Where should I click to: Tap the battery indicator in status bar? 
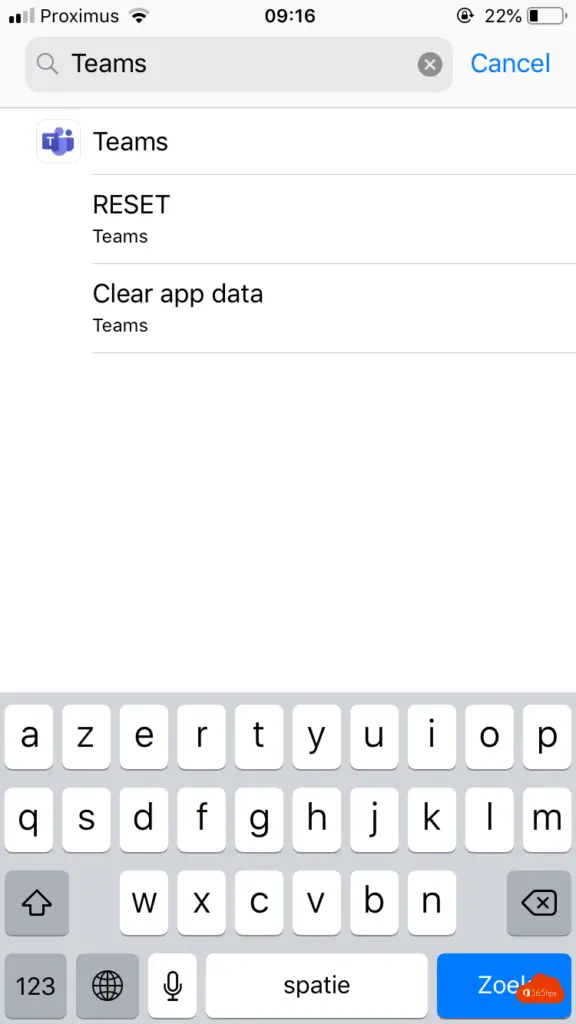click(546, 16)
